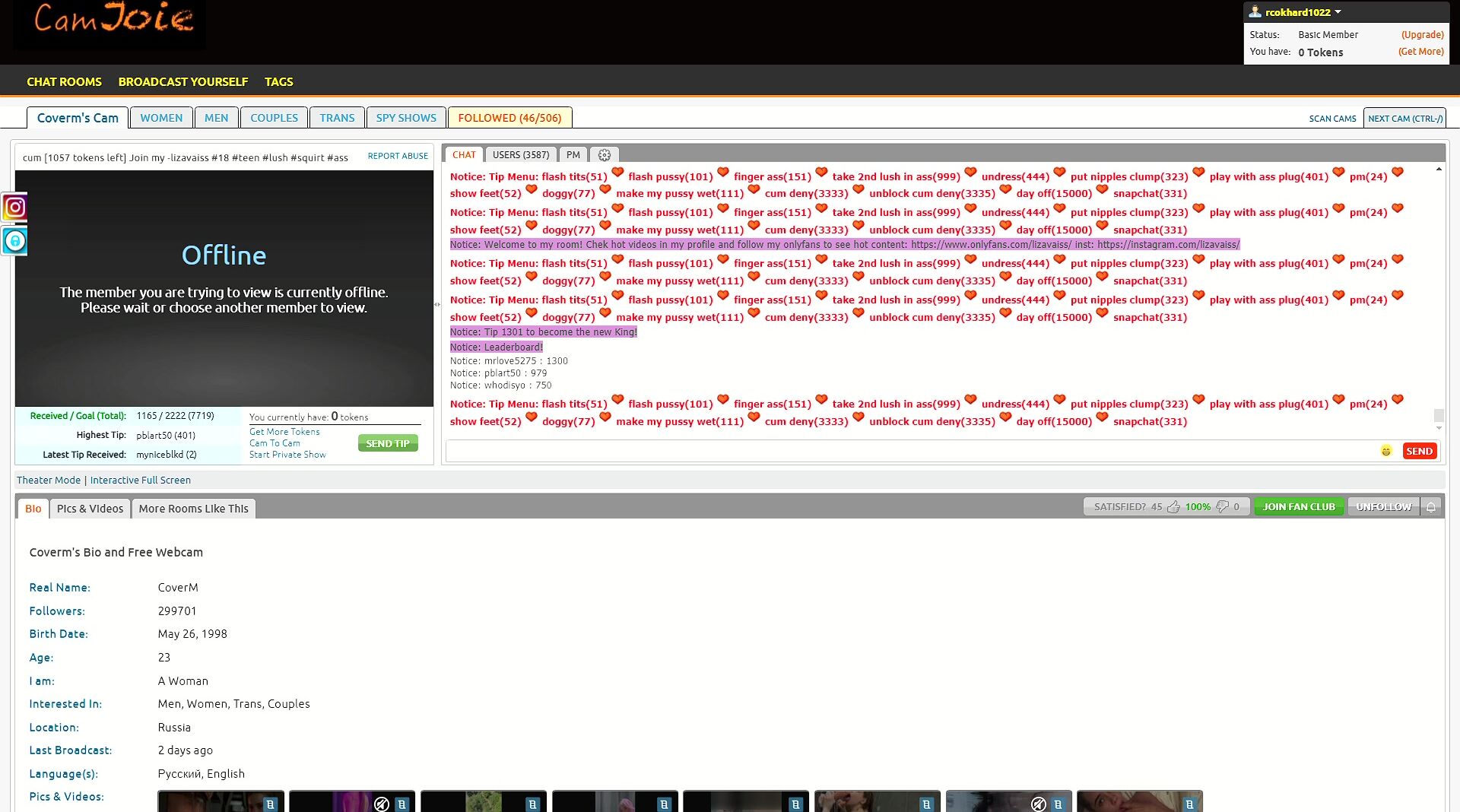Click the video-chat panel resize handle
1460x812 pixels.
(x=437, y=304)
